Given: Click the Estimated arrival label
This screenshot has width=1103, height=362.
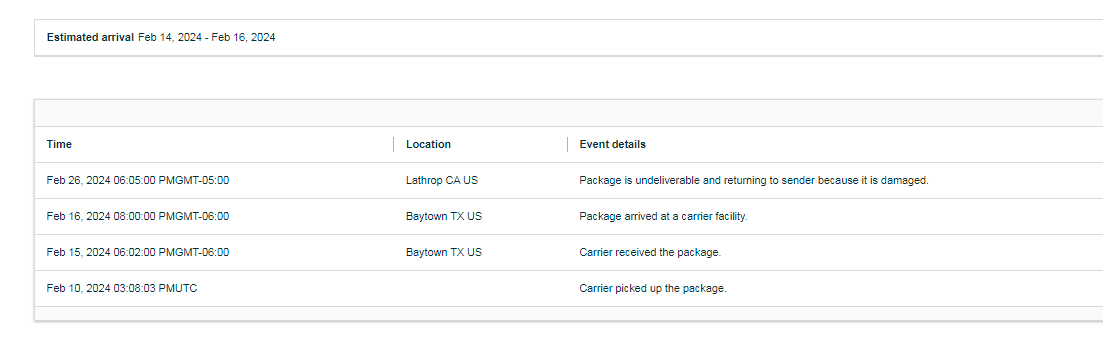Looking at the screenshot, I should coord(90,37).
